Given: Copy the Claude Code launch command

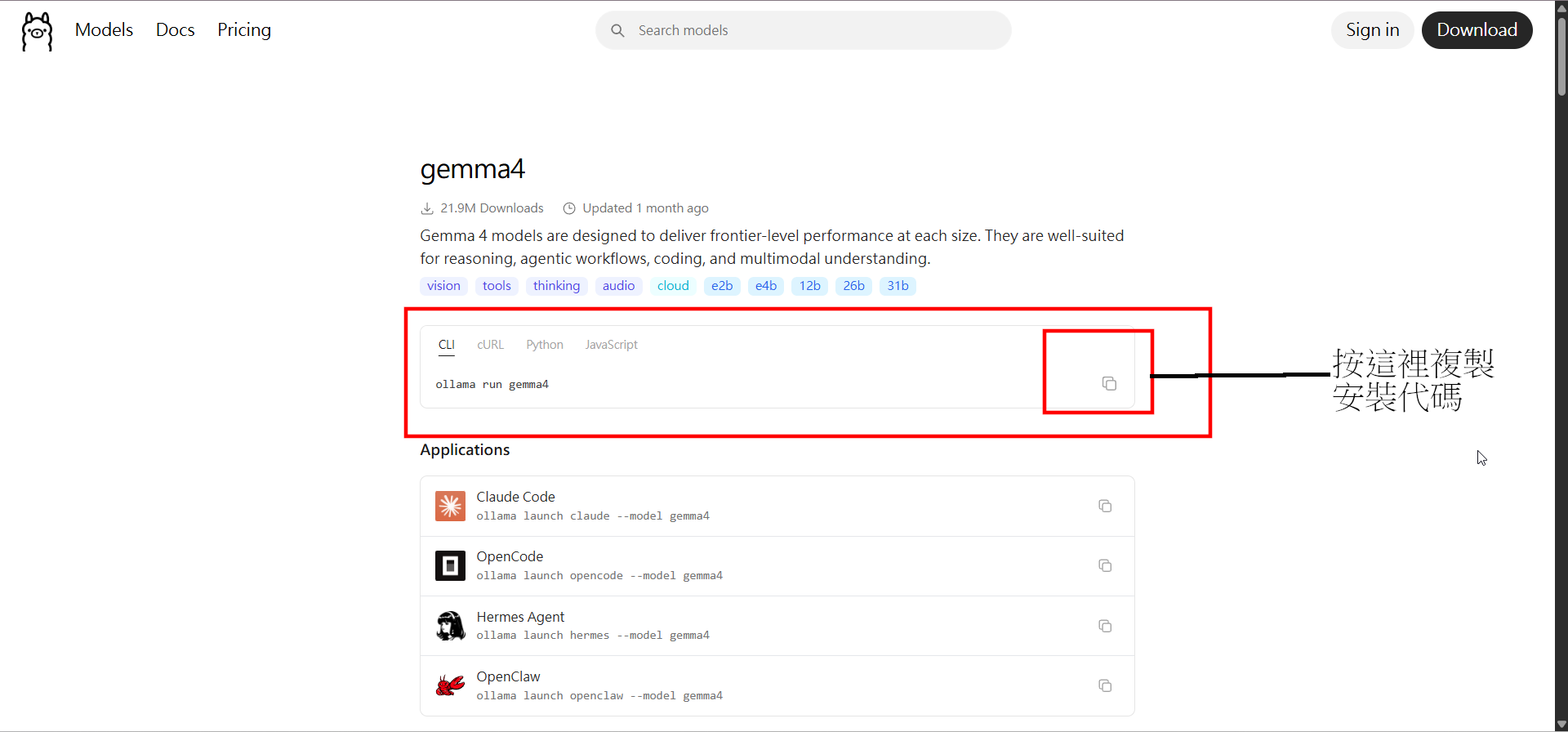Looking at the screenshot, I should tap(1105, 506).
